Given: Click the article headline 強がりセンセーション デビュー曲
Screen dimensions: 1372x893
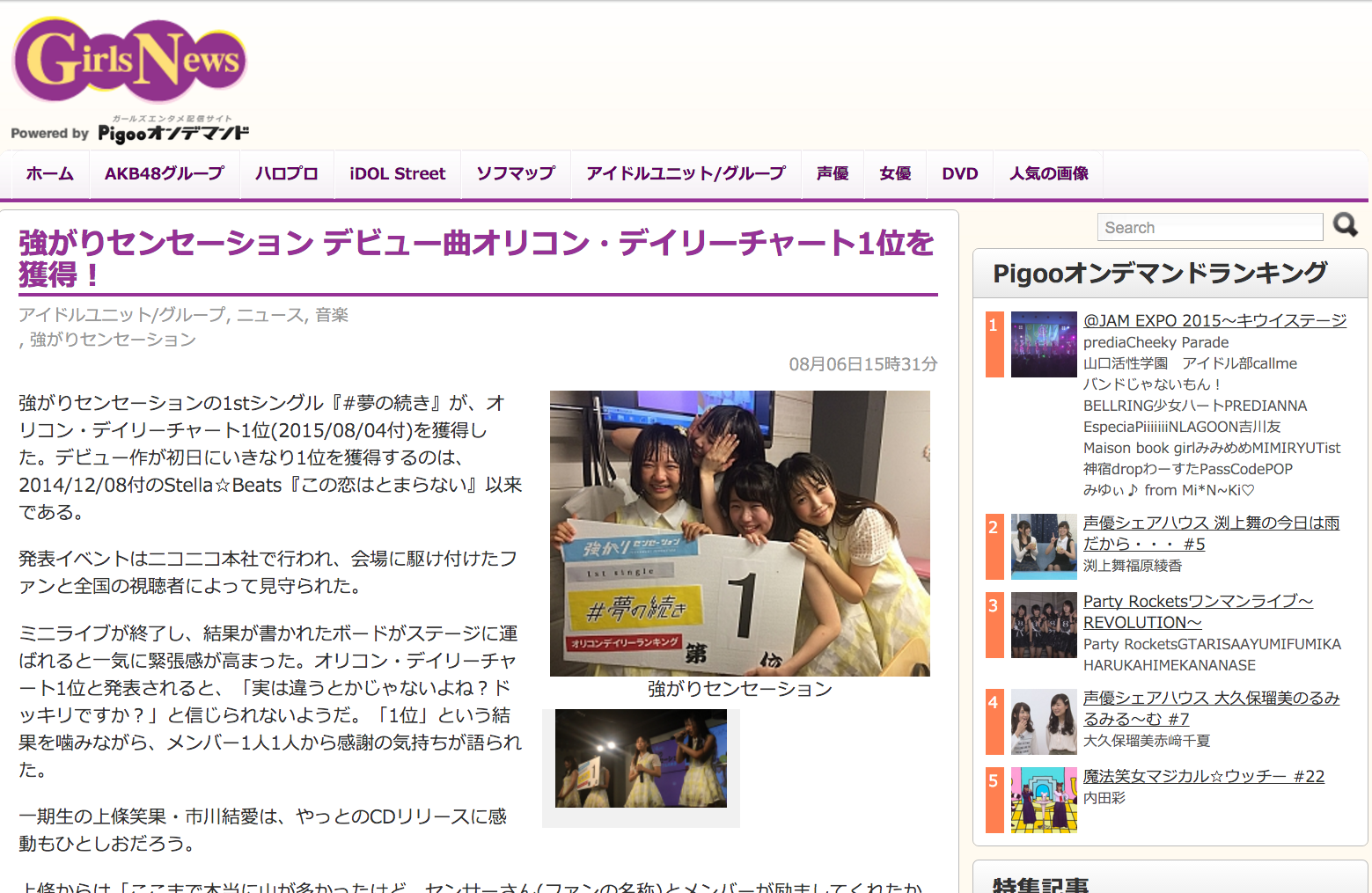Looking at the screenshot, I should (476, 258).
